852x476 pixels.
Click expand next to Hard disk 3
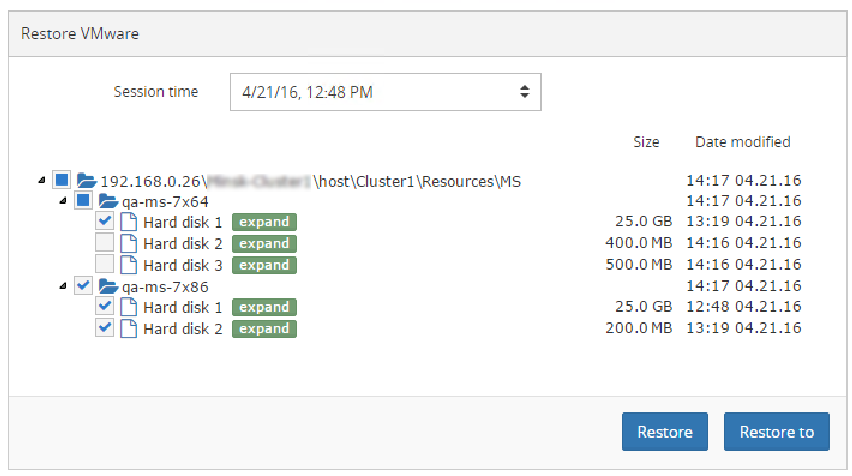pyautogui.click(x=264, y=265)
